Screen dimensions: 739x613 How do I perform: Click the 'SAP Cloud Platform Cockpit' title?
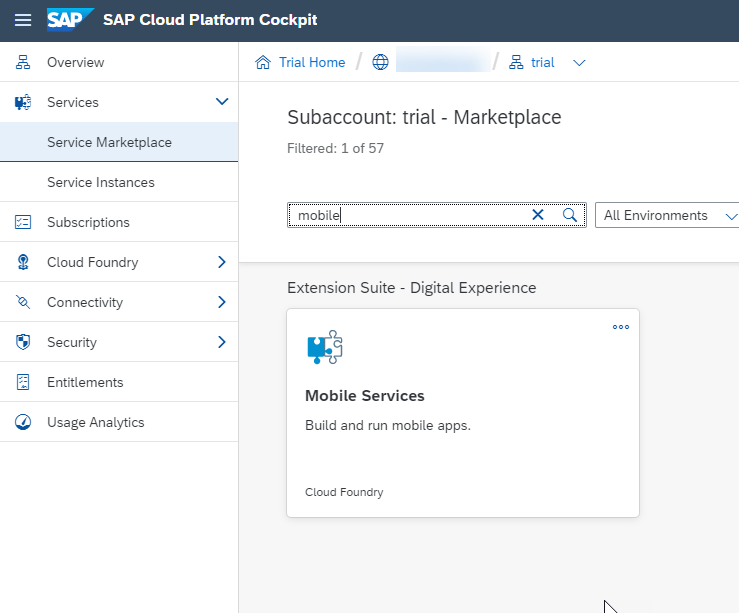tap(210, 20)
